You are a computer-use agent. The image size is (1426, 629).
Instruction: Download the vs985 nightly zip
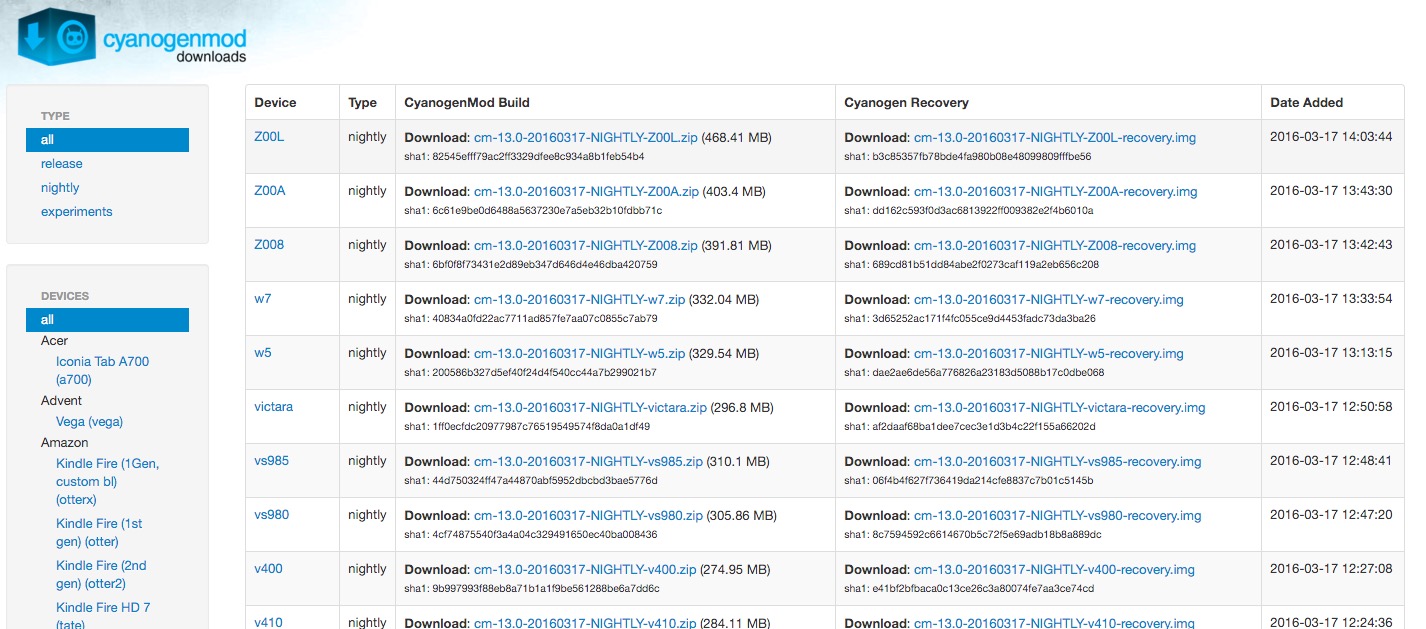(x=588, y=461)
